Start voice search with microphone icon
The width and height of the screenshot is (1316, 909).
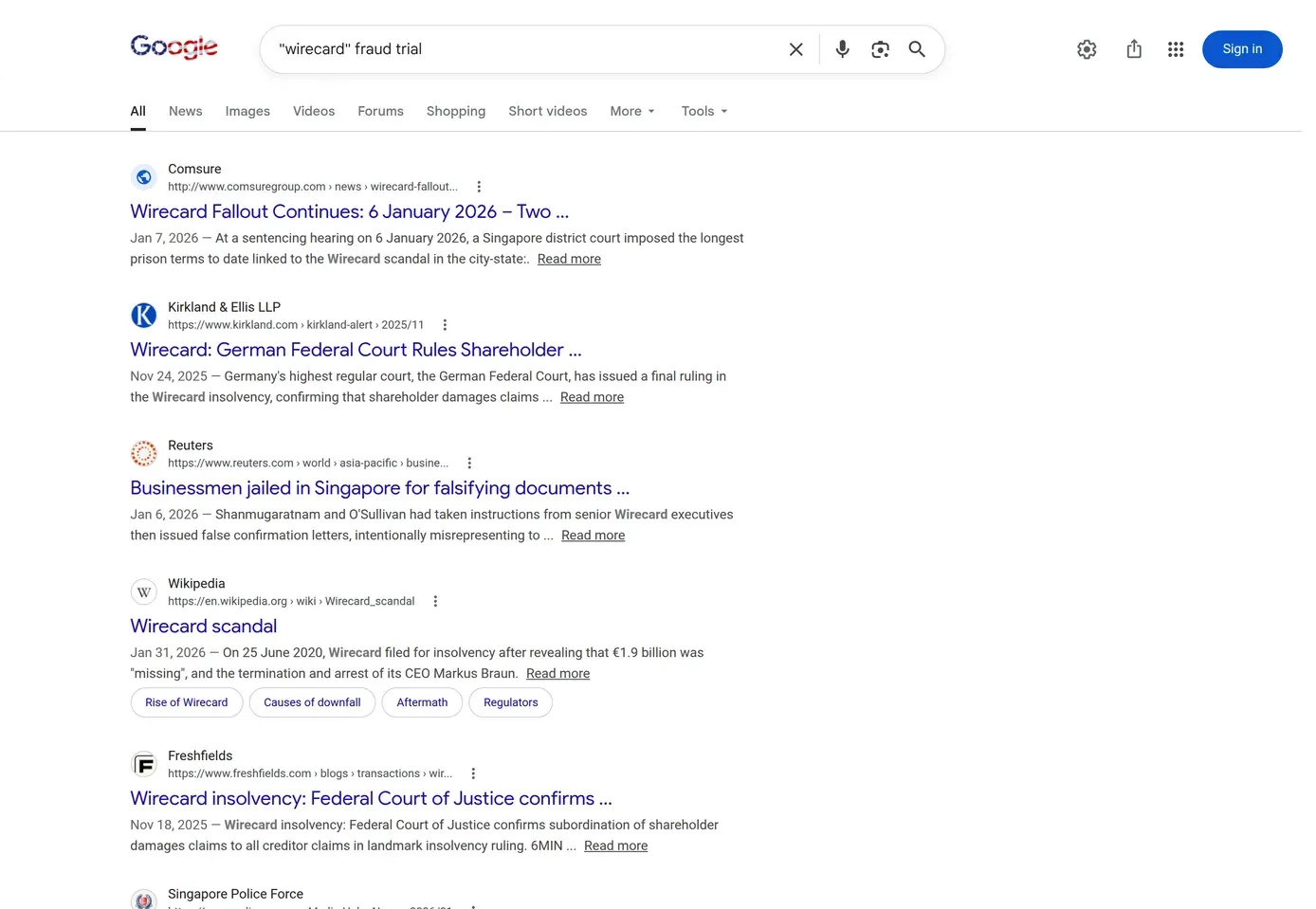coord(842,49)
